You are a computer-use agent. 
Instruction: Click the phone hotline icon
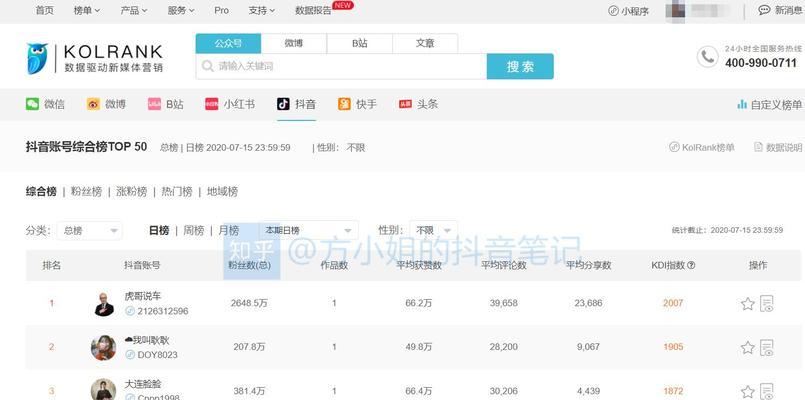(707, 57)
